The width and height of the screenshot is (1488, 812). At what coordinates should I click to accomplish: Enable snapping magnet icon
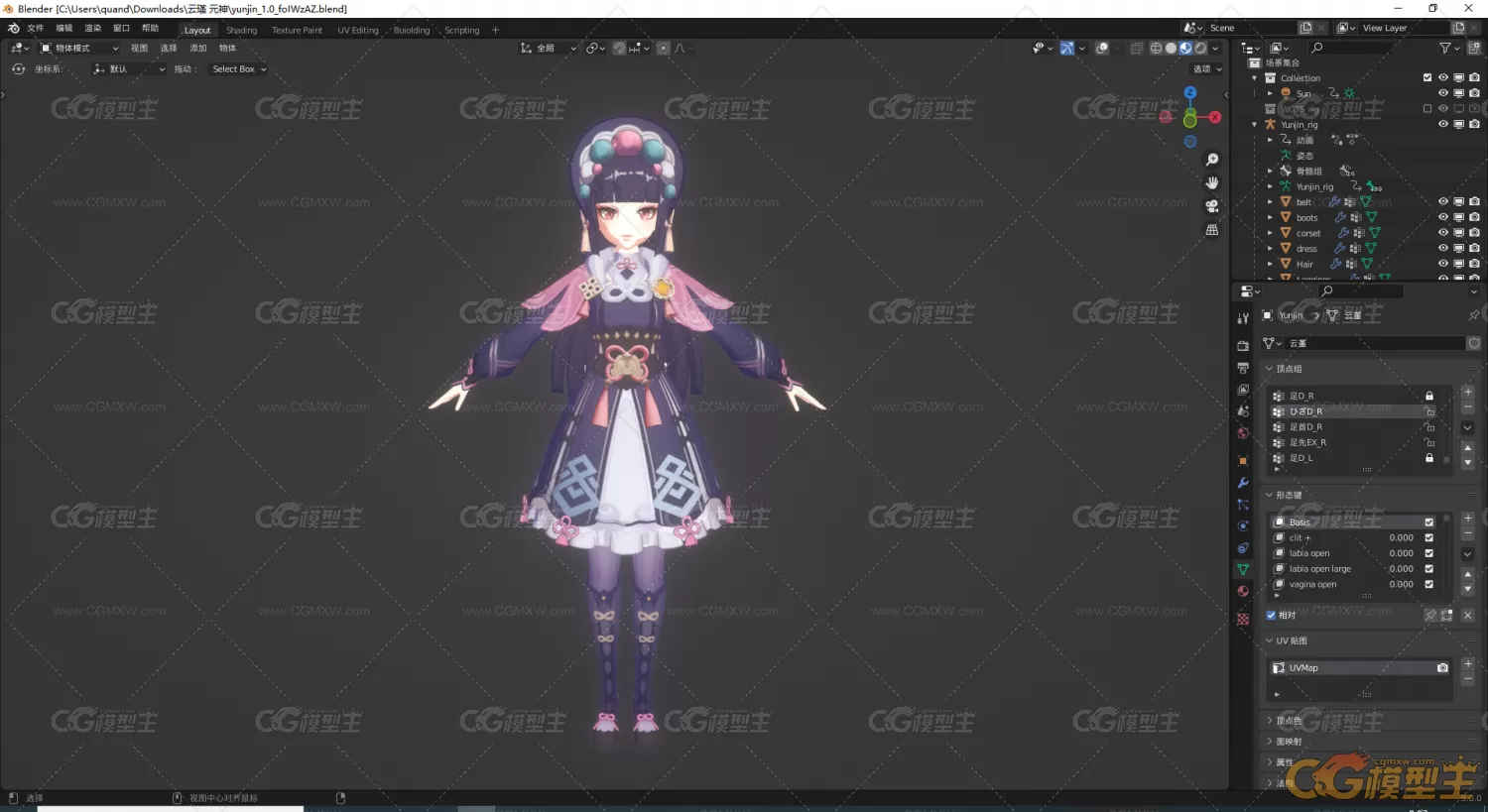click(619, 48)
